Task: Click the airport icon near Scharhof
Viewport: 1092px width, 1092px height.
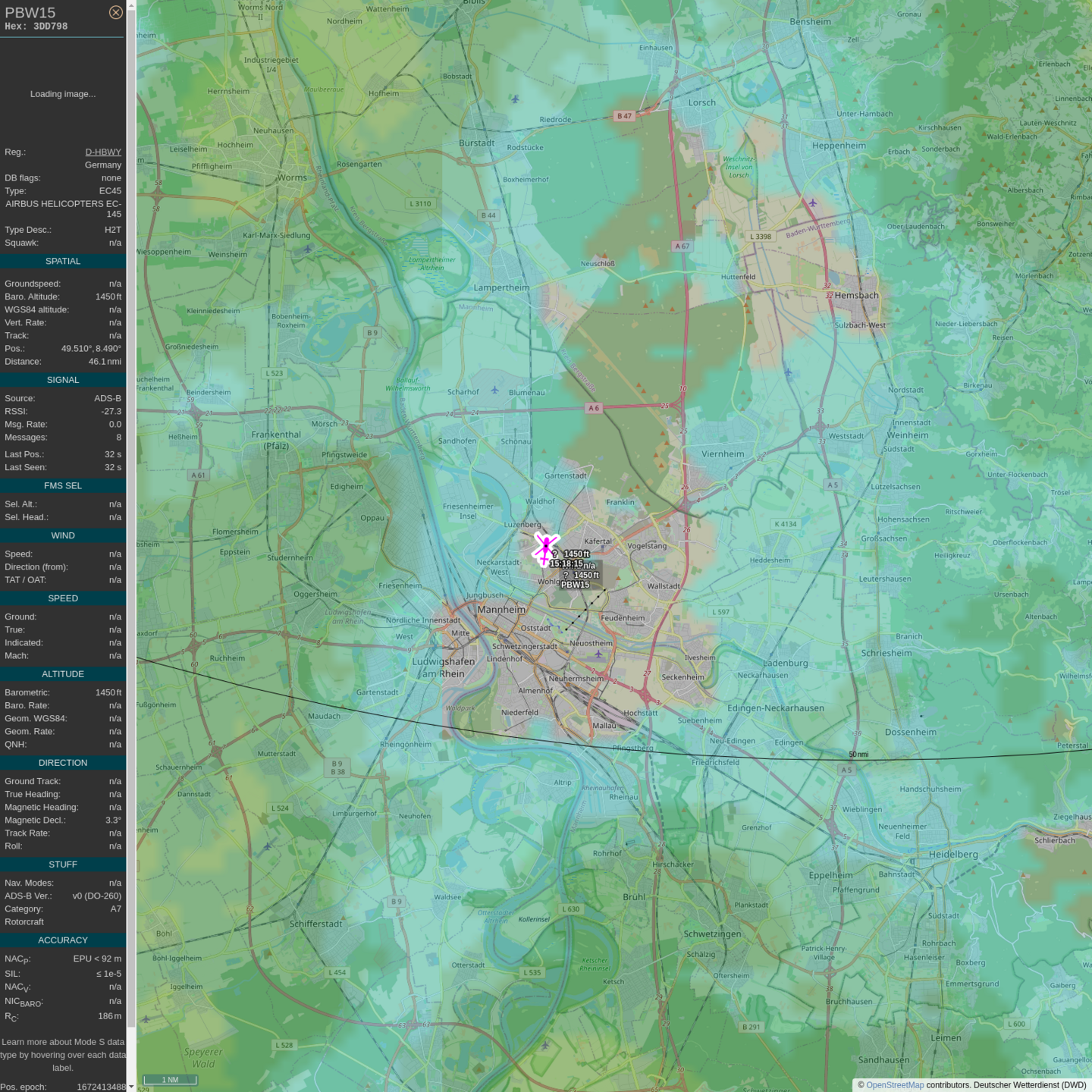Action: [x=494, y=391]
